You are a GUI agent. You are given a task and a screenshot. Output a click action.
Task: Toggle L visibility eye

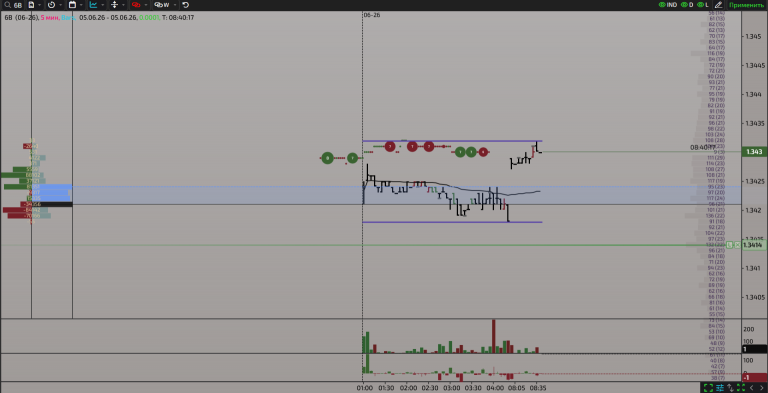(x=703, y=5)
